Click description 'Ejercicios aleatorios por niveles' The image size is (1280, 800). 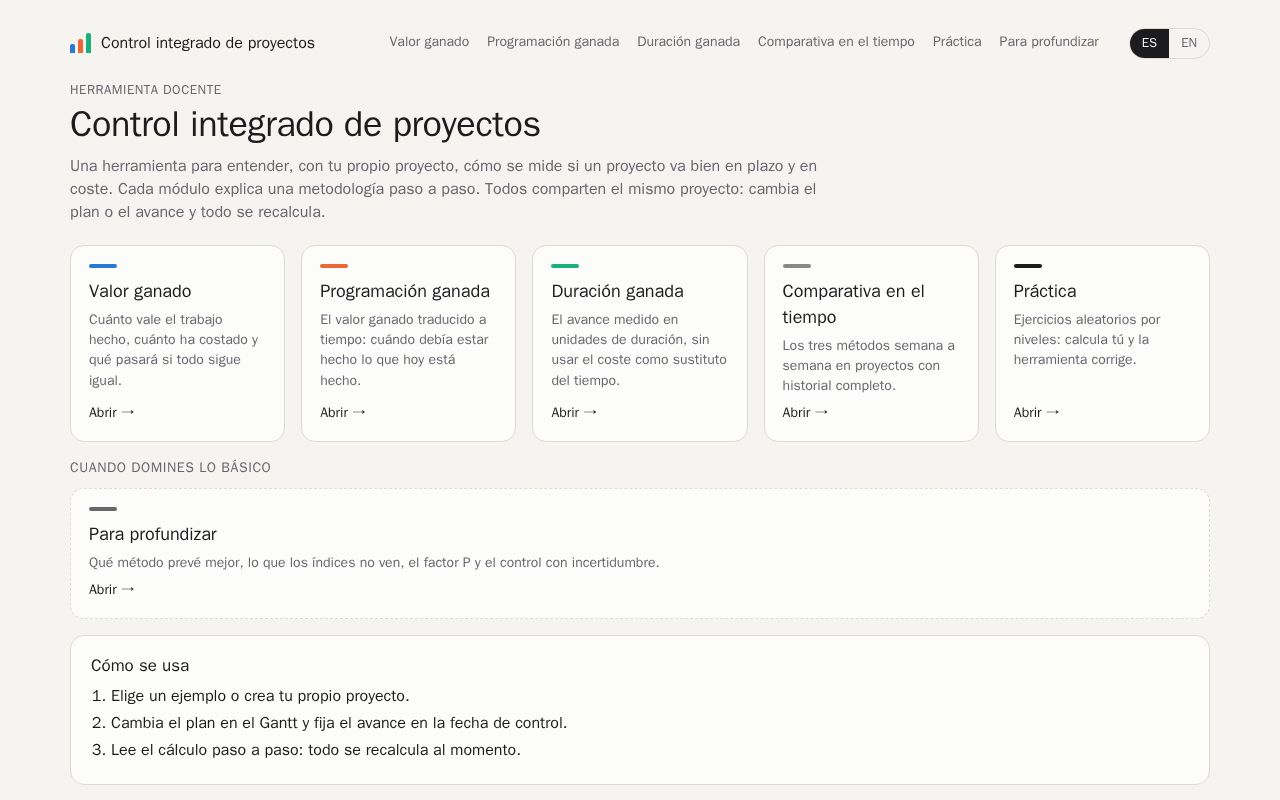click(1087, 339)
